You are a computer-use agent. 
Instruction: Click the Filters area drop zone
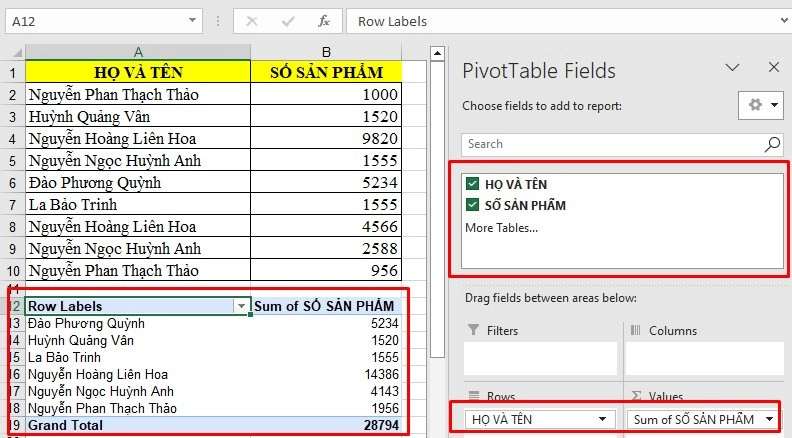539,358
